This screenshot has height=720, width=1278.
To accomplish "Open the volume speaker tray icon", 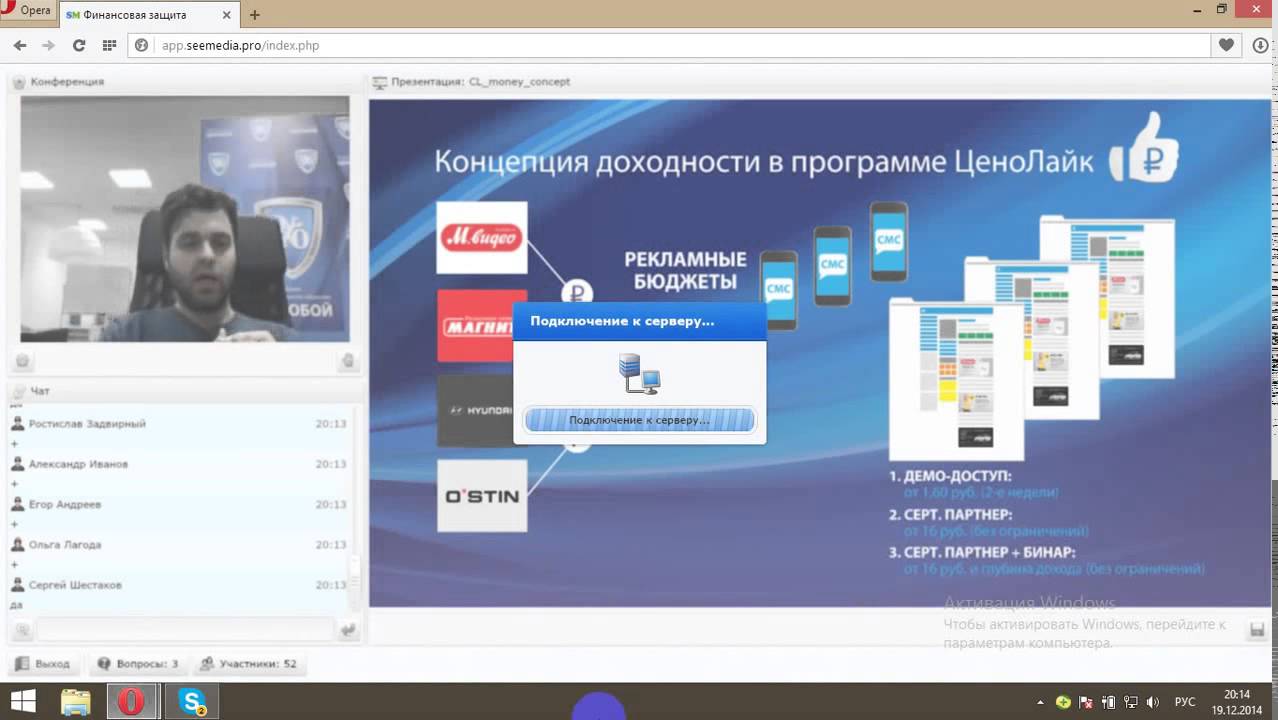I will point(1153,702).
